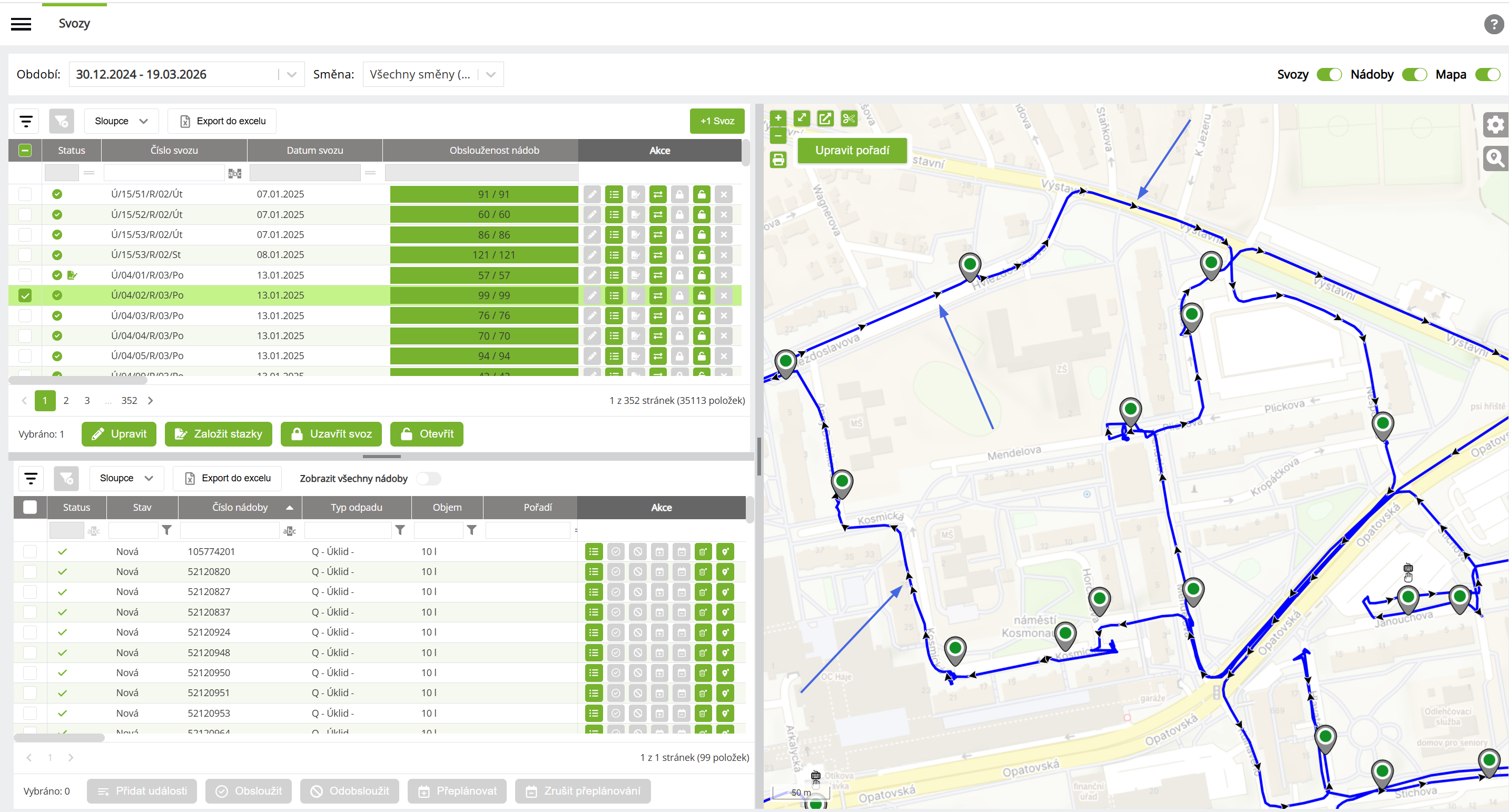The width and height of the screenshot is (1509, 812).
Task: Click the map search magnifier icon
Action: [1495, 158]
